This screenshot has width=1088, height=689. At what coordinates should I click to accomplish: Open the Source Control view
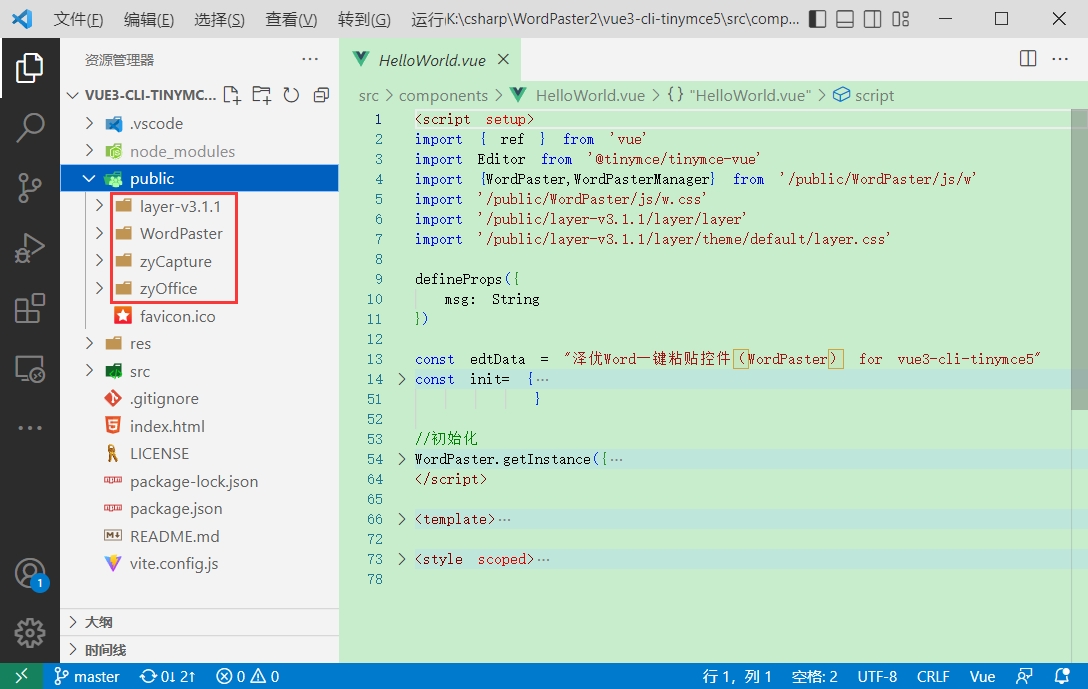click(x=30, y=188)
